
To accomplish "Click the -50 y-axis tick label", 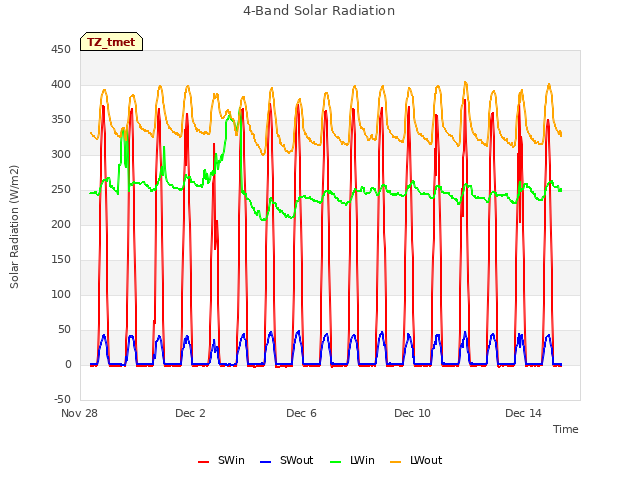I will point(62,400).
